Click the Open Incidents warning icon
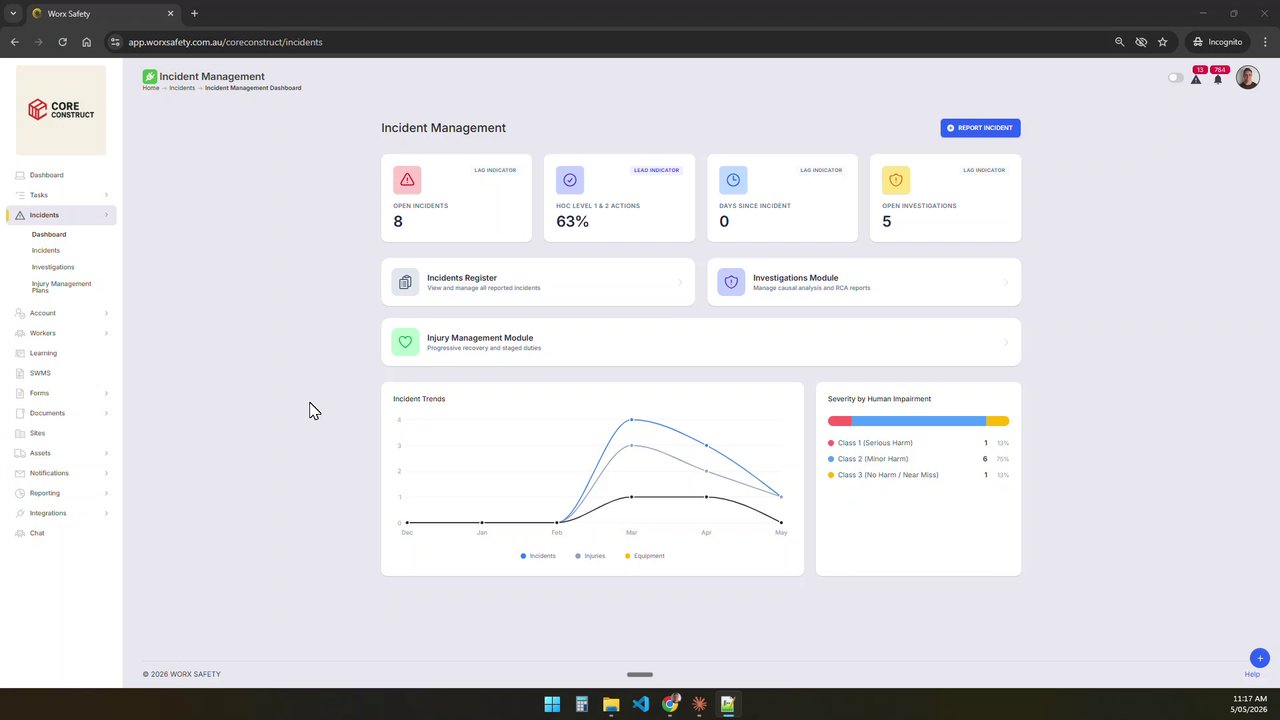 [407, 180]
